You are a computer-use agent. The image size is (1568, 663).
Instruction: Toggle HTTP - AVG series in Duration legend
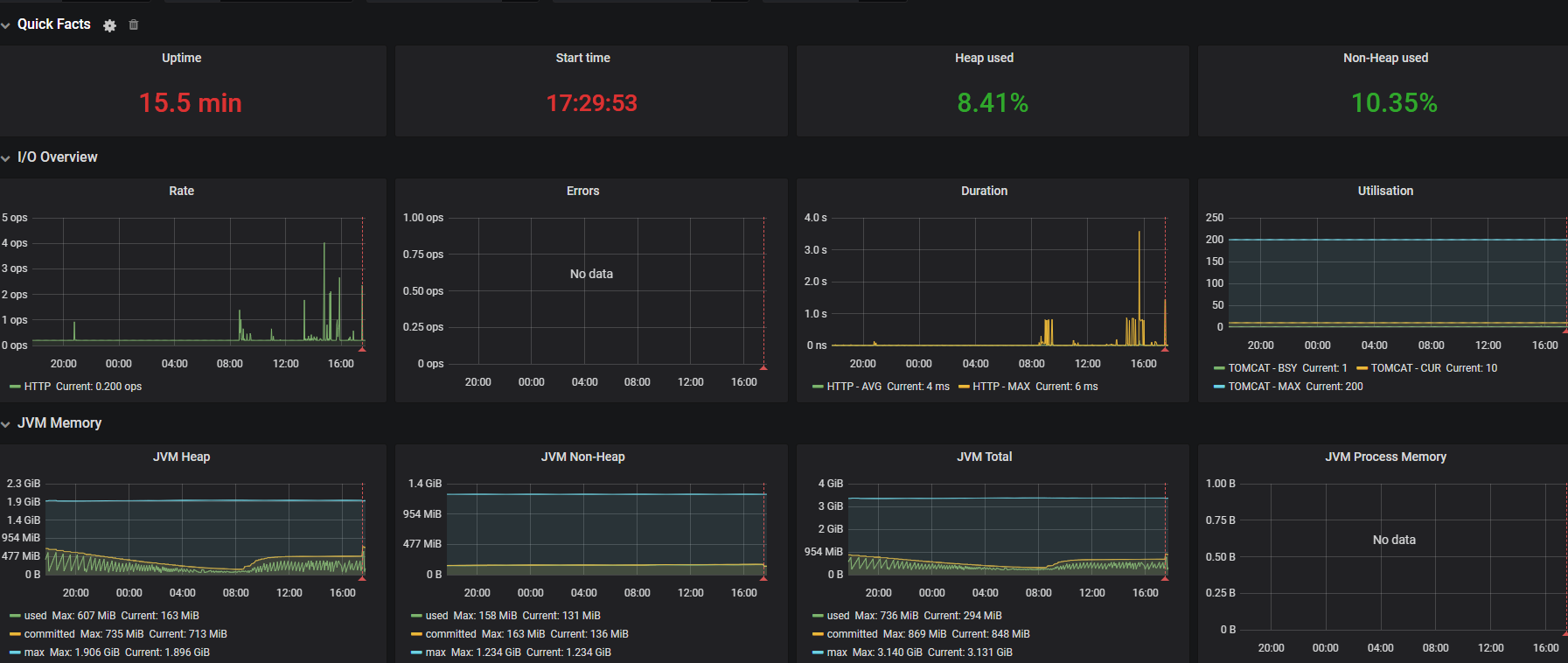pyautogui.click(x=854, y=387)
